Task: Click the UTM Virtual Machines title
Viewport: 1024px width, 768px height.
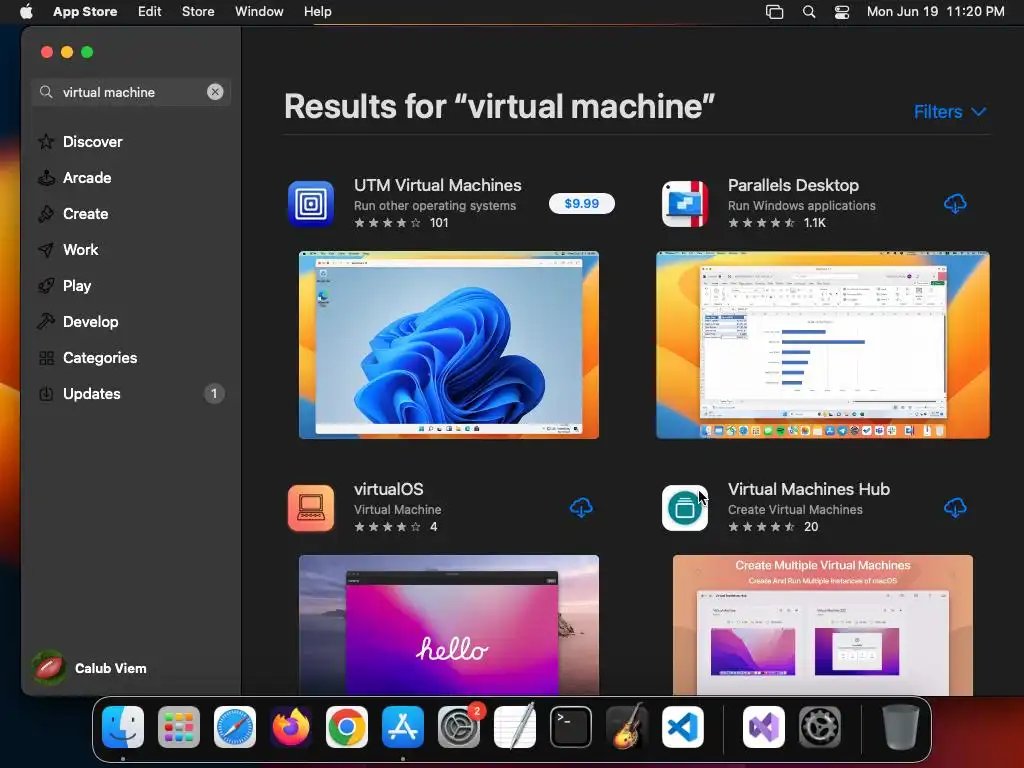Action: click(x=438, y=185)
